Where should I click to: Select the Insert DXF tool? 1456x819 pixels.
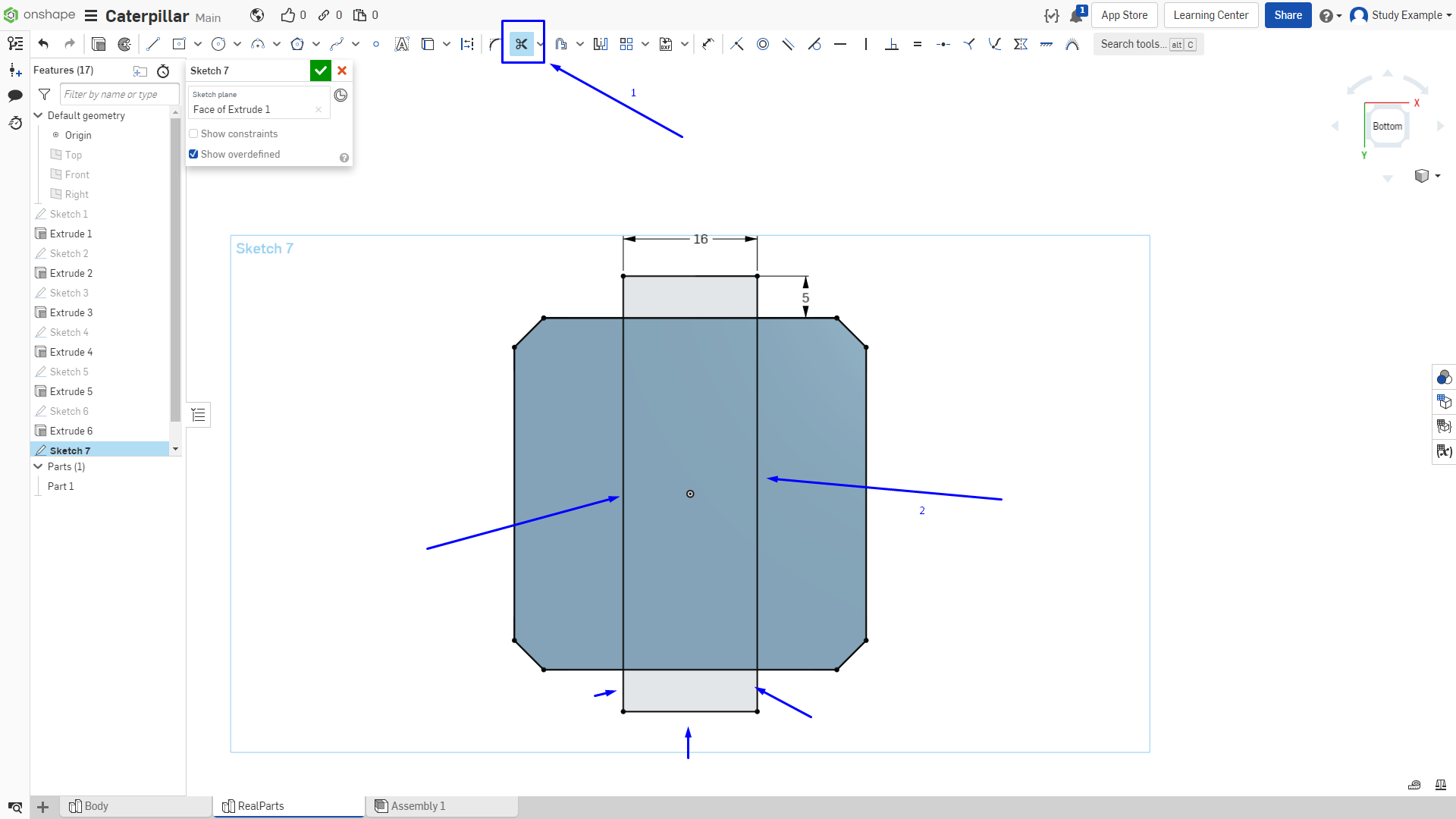coord(666,44)
